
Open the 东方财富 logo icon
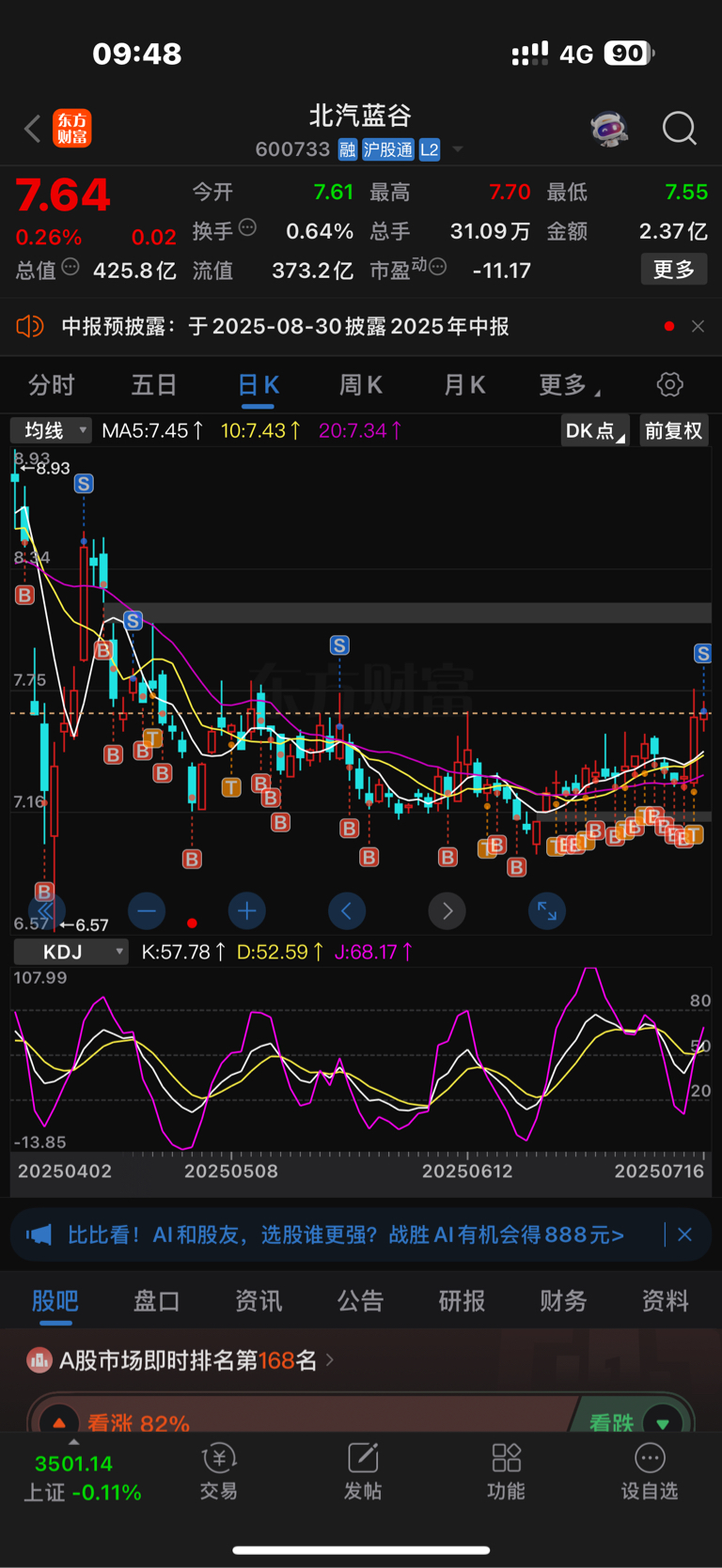72,129
